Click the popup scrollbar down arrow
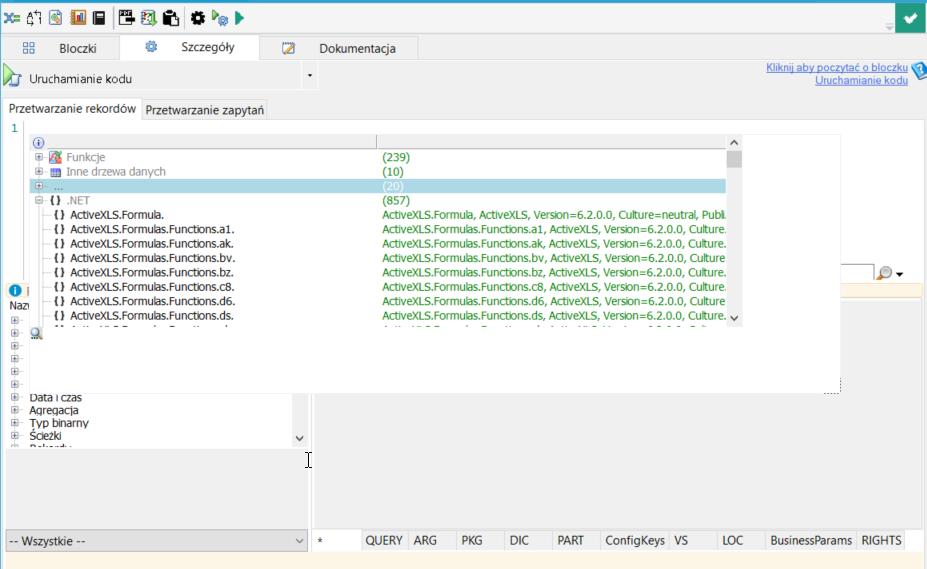This screenshot has width=927, height=569. click(x=734, y=318)
